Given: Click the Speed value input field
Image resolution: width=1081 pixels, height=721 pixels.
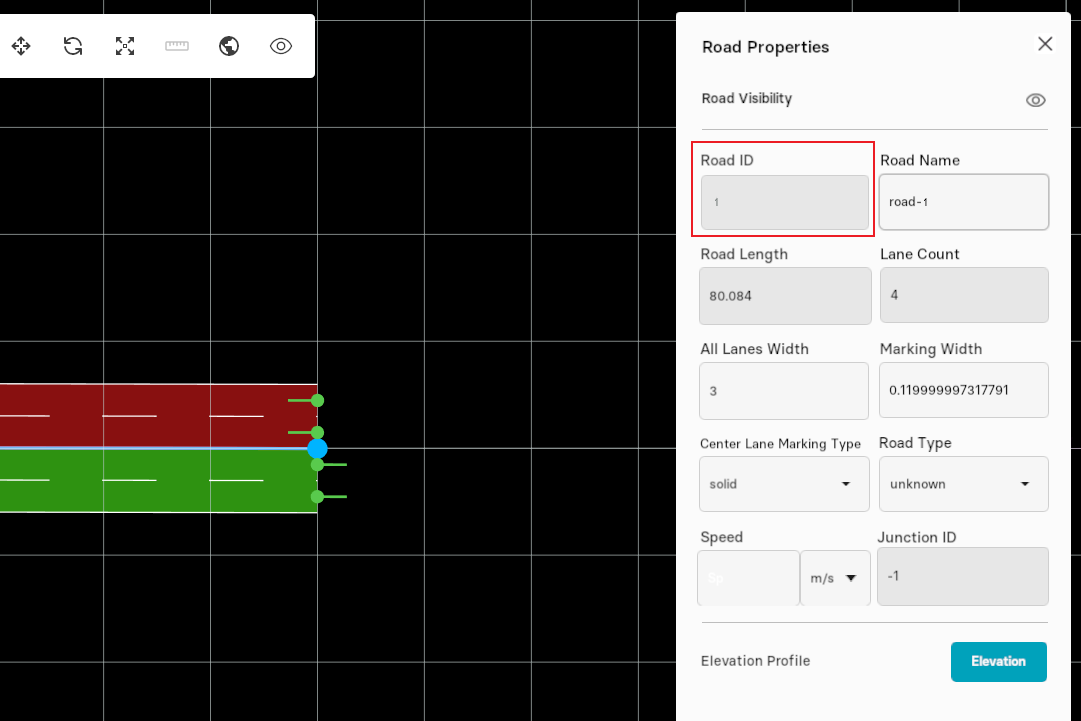Looking at the screenshot, I should pyautogui.click(x=748, y=578).
